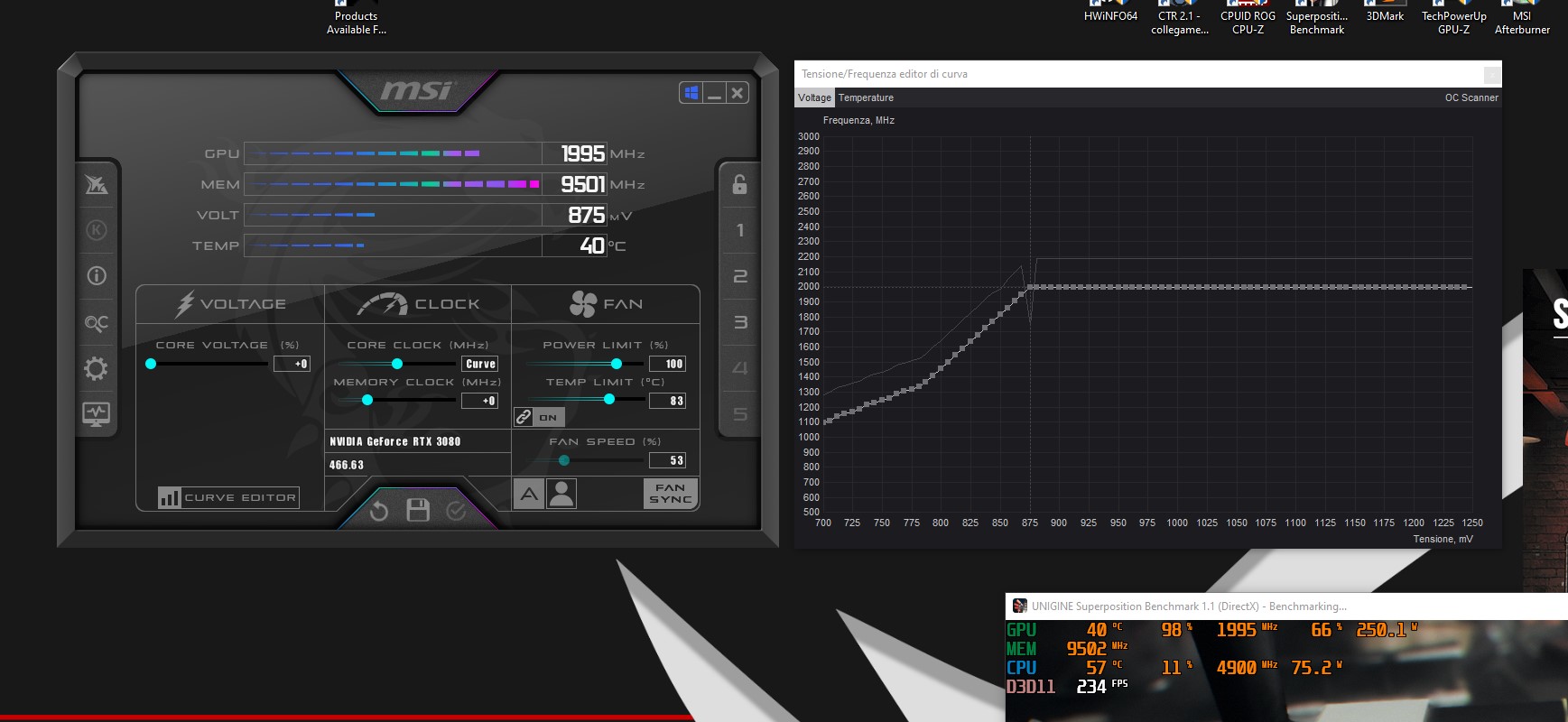Toggle the user-defined fan mode icon
The image size is (1568, 722).
(561, 494)
